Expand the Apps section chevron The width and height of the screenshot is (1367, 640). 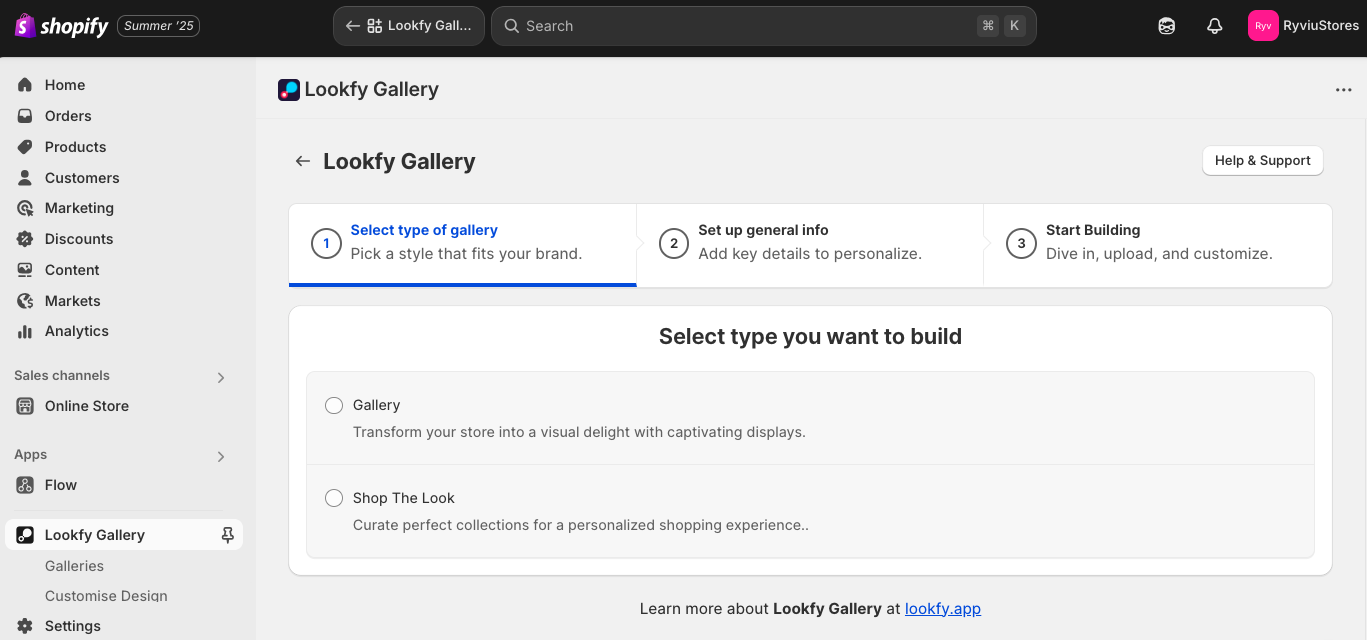point(221,456)
